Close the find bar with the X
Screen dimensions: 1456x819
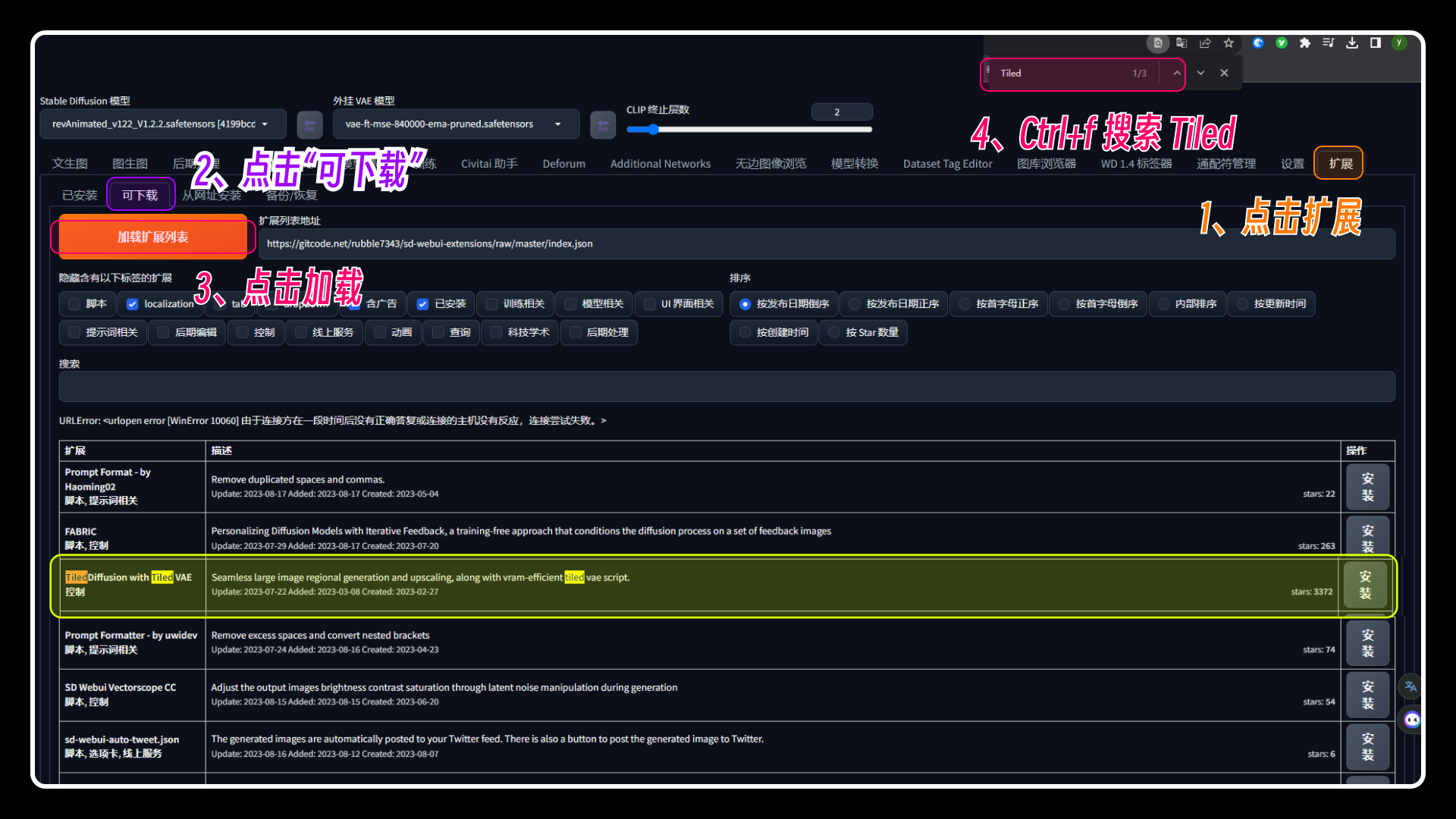(x=1224, y=73)
